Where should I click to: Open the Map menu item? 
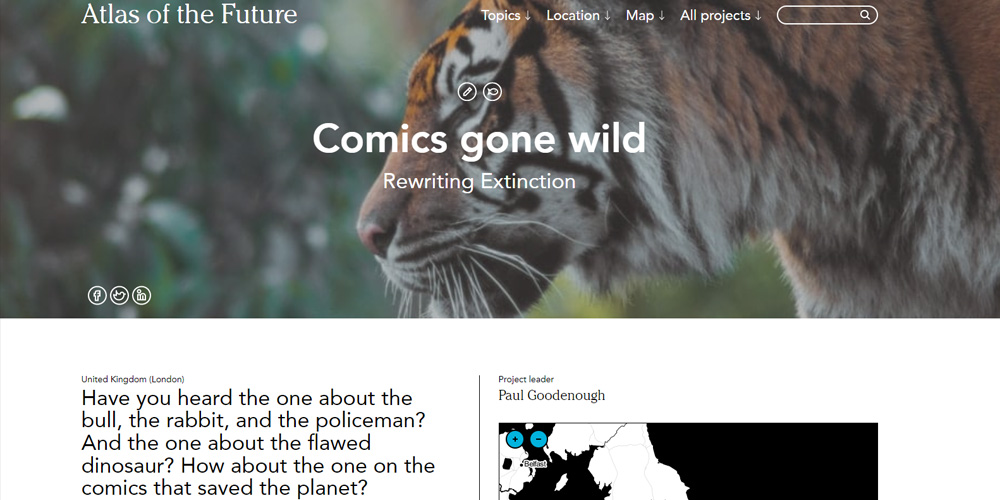click(x=645, y=15)
